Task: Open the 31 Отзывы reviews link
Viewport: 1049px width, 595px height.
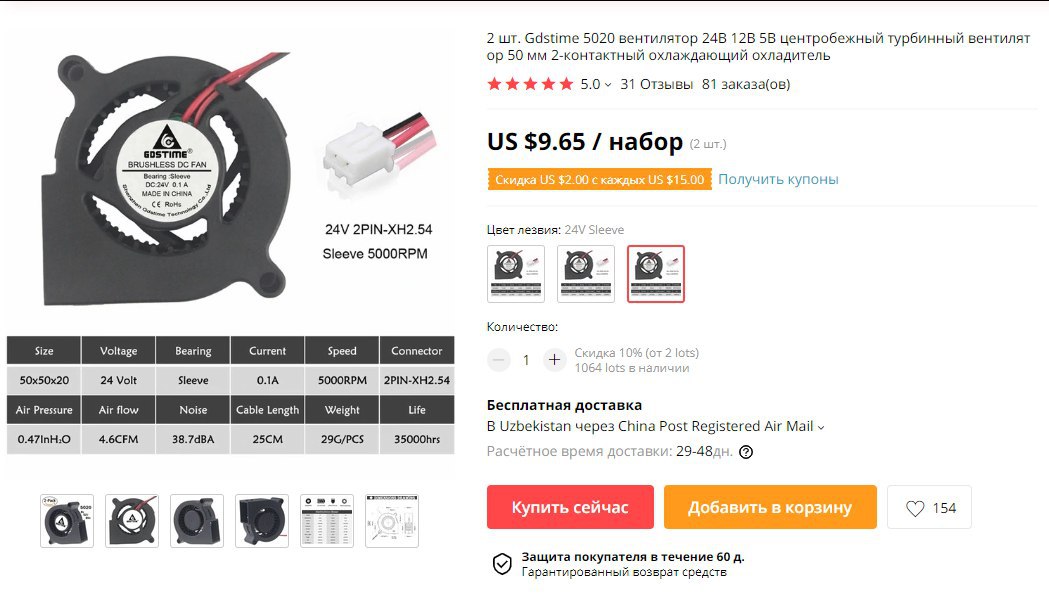Action: (656, 84)
